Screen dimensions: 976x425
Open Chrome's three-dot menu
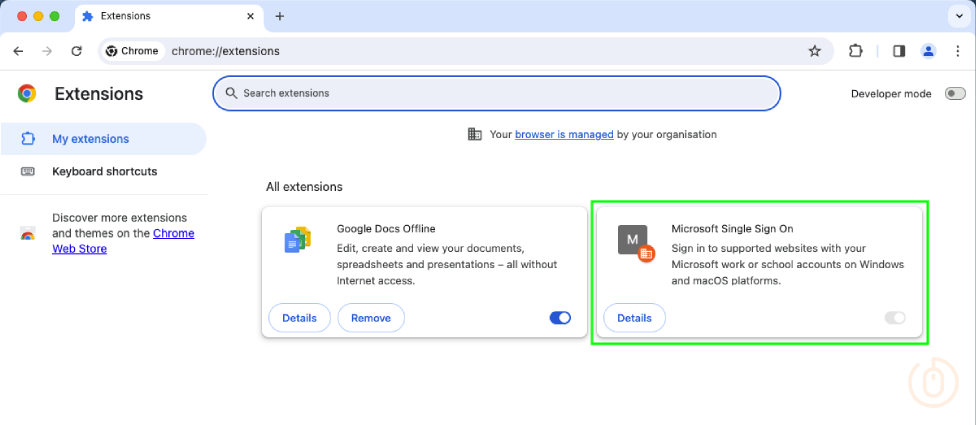pyautogui.click(x=957, y=51)
